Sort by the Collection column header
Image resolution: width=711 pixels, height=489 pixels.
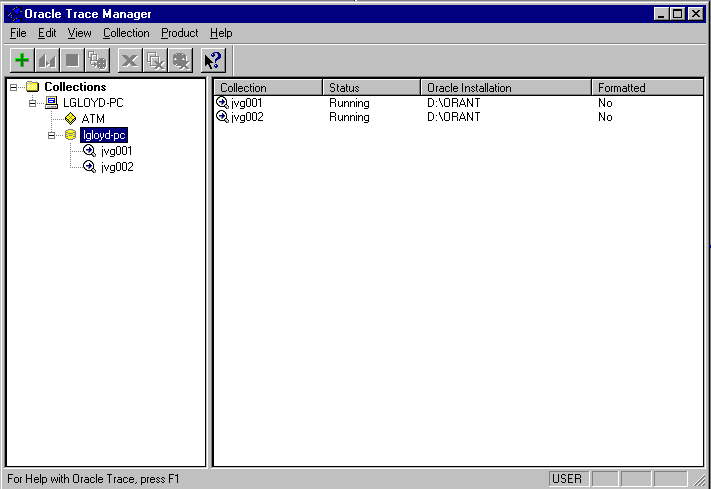[268, 88]
